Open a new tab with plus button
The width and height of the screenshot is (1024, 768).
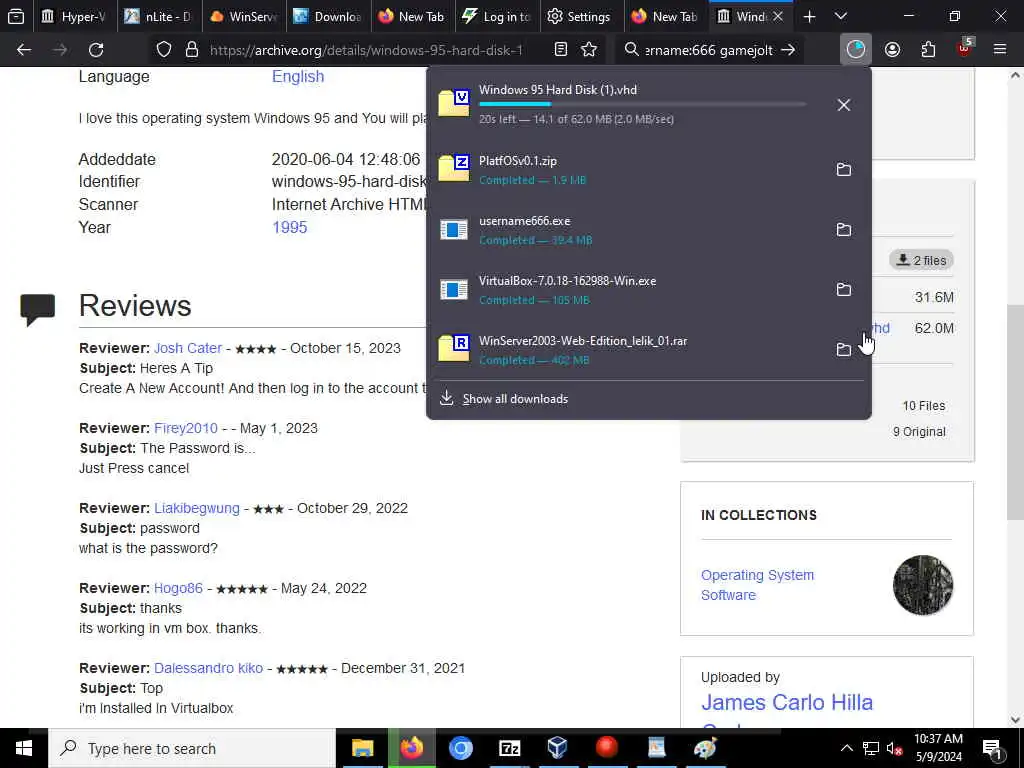pos(809,16)
